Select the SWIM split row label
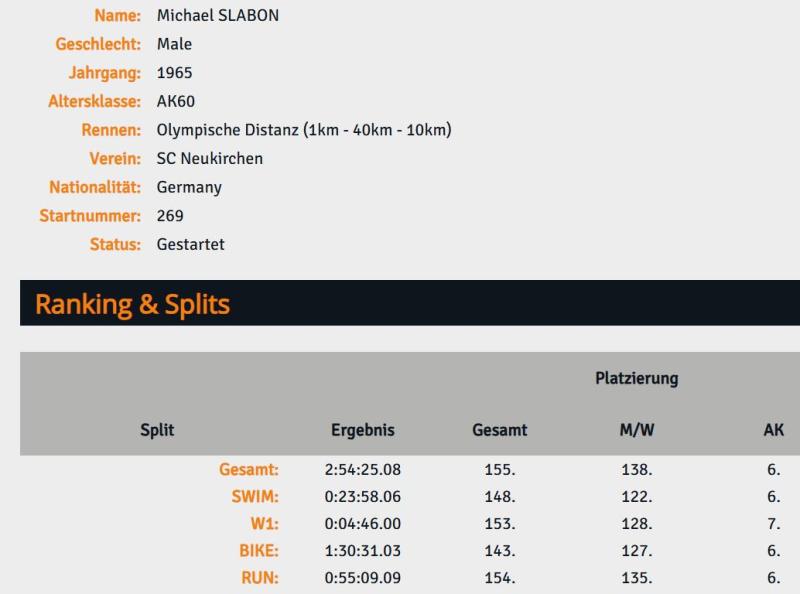The height and width of the screenshot is (594, 800). click(255, 496)
